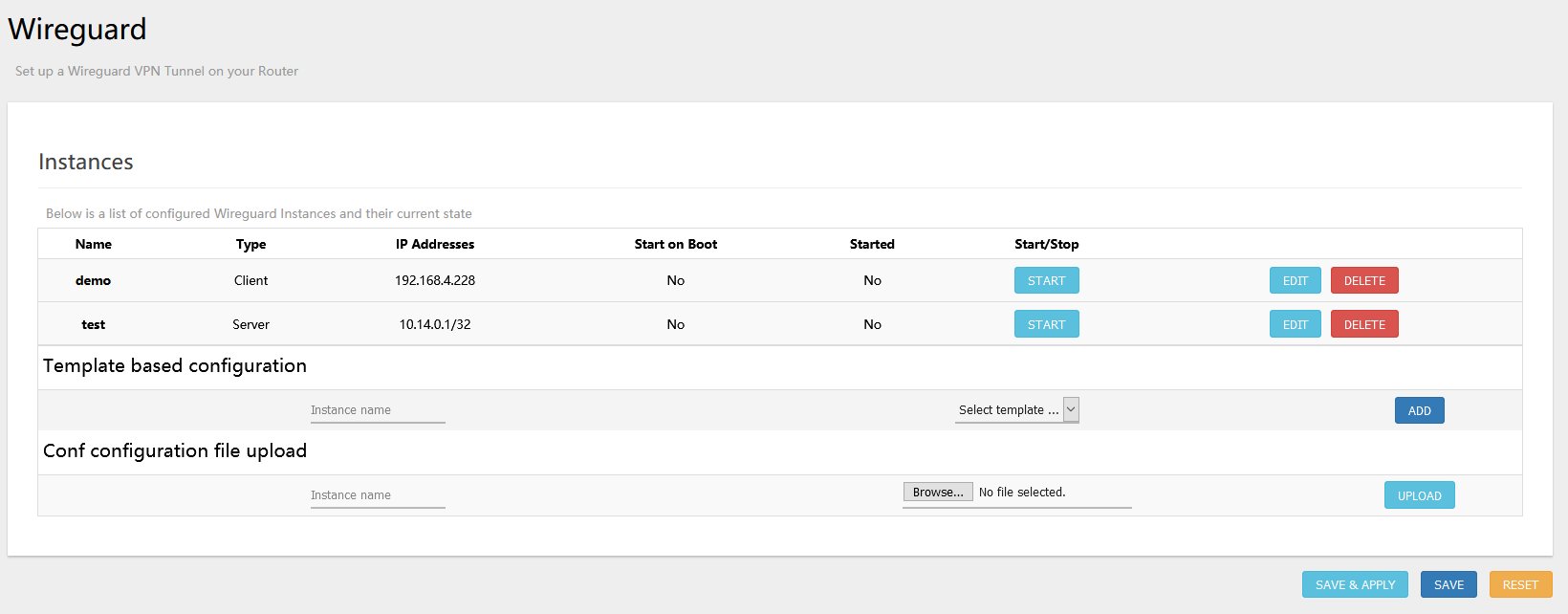Click the Server type cell
The width and height of the screenshot is (1568, 614).
click(250, 324)
